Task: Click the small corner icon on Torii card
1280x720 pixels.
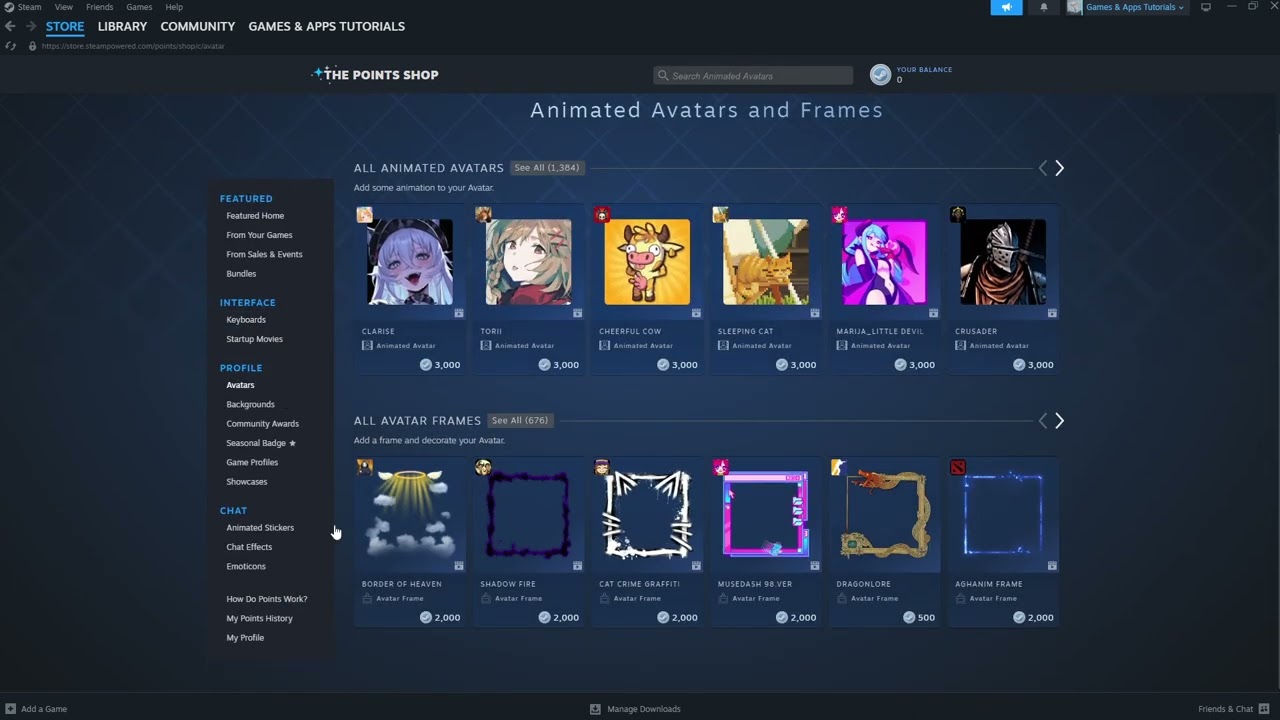Action: [x=577, y=313]
